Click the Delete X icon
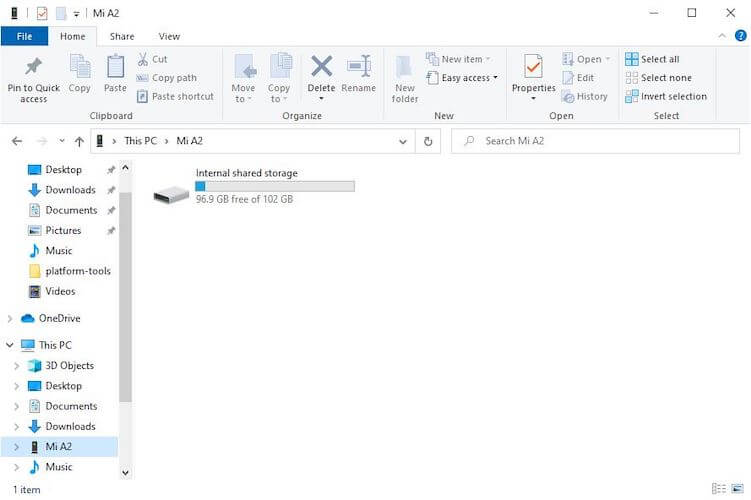The height and width of the screenshot is (500, 751). [x=321, y=66]
